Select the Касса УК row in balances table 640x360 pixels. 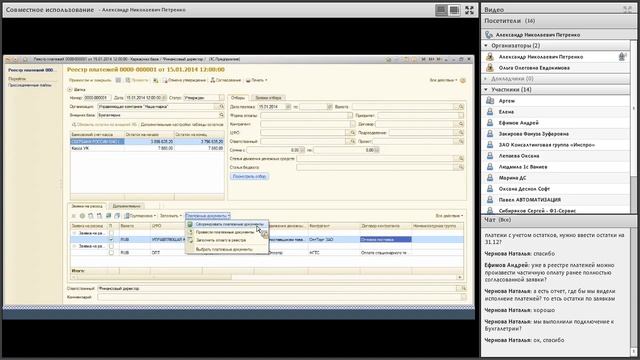click(147, 149)
